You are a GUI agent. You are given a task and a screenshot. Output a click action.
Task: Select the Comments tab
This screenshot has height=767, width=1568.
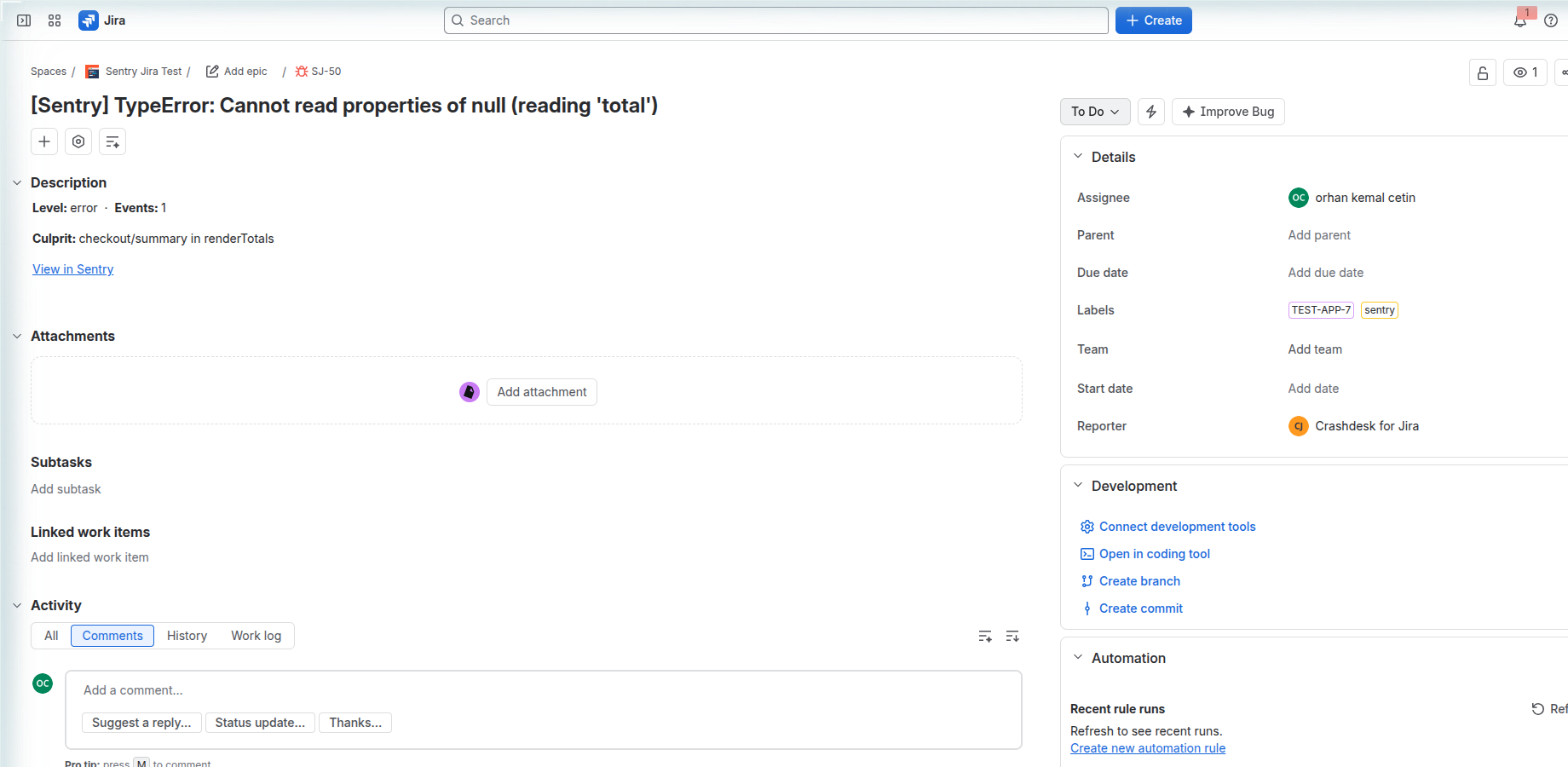click(x=112, y=636)
